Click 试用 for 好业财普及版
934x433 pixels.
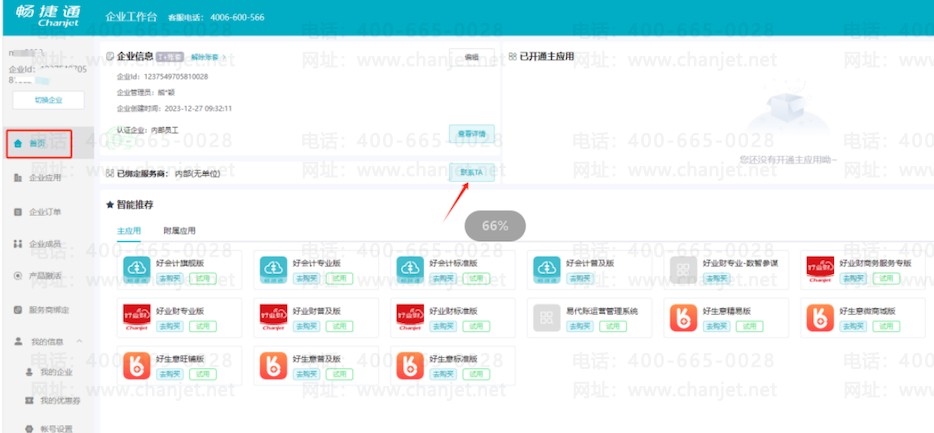339,326
